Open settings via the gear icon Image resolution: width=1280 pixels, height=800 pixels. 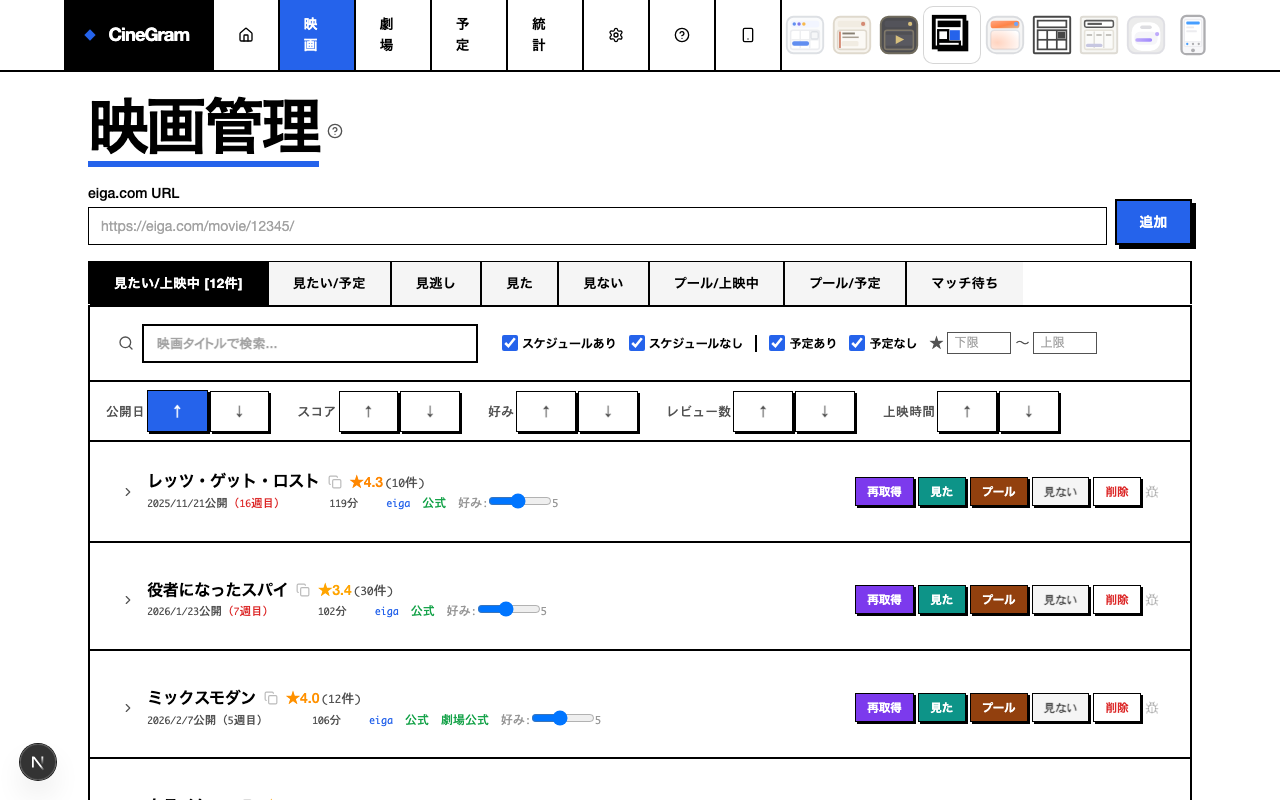(616, 35)
